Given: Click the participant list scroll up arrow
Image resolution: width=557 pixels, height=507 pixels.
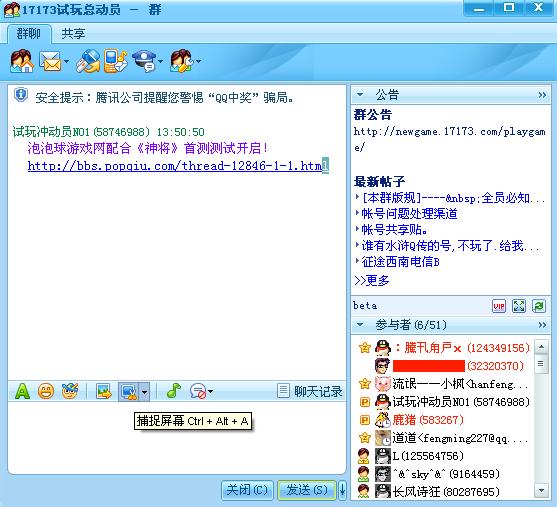Looking at the screenshot, I should (541, 346).
